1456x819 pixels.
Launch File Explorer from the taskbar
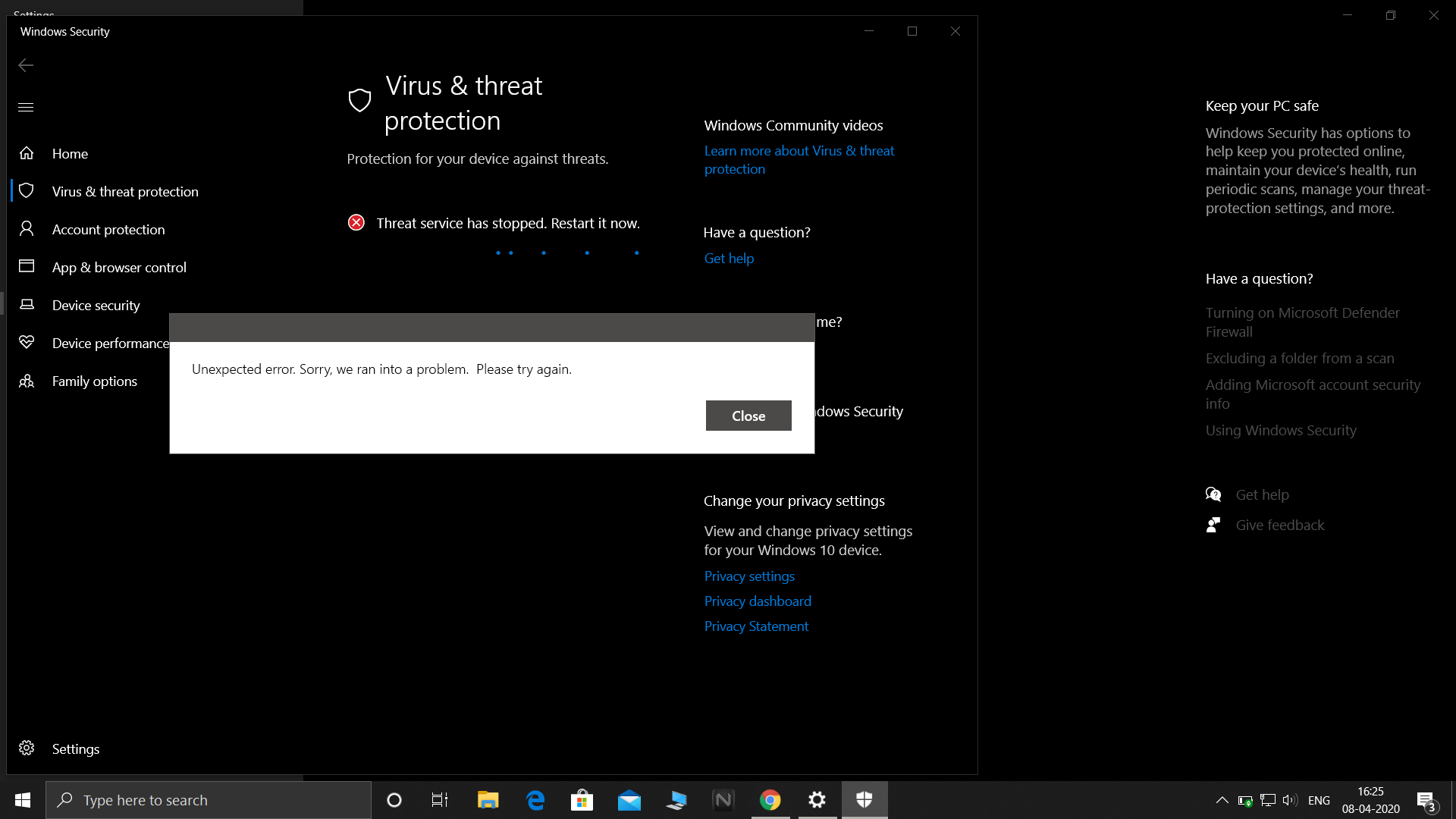(x=488, y=800)
